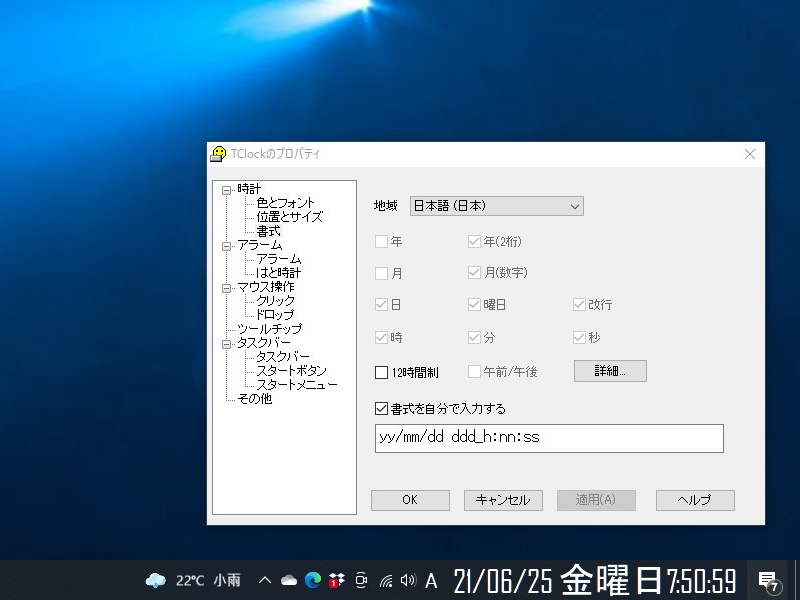This screenshot has height=600, width=800.
Task: Switch the IME by clicking the A indicator
Action: click(x=430, y=580)
